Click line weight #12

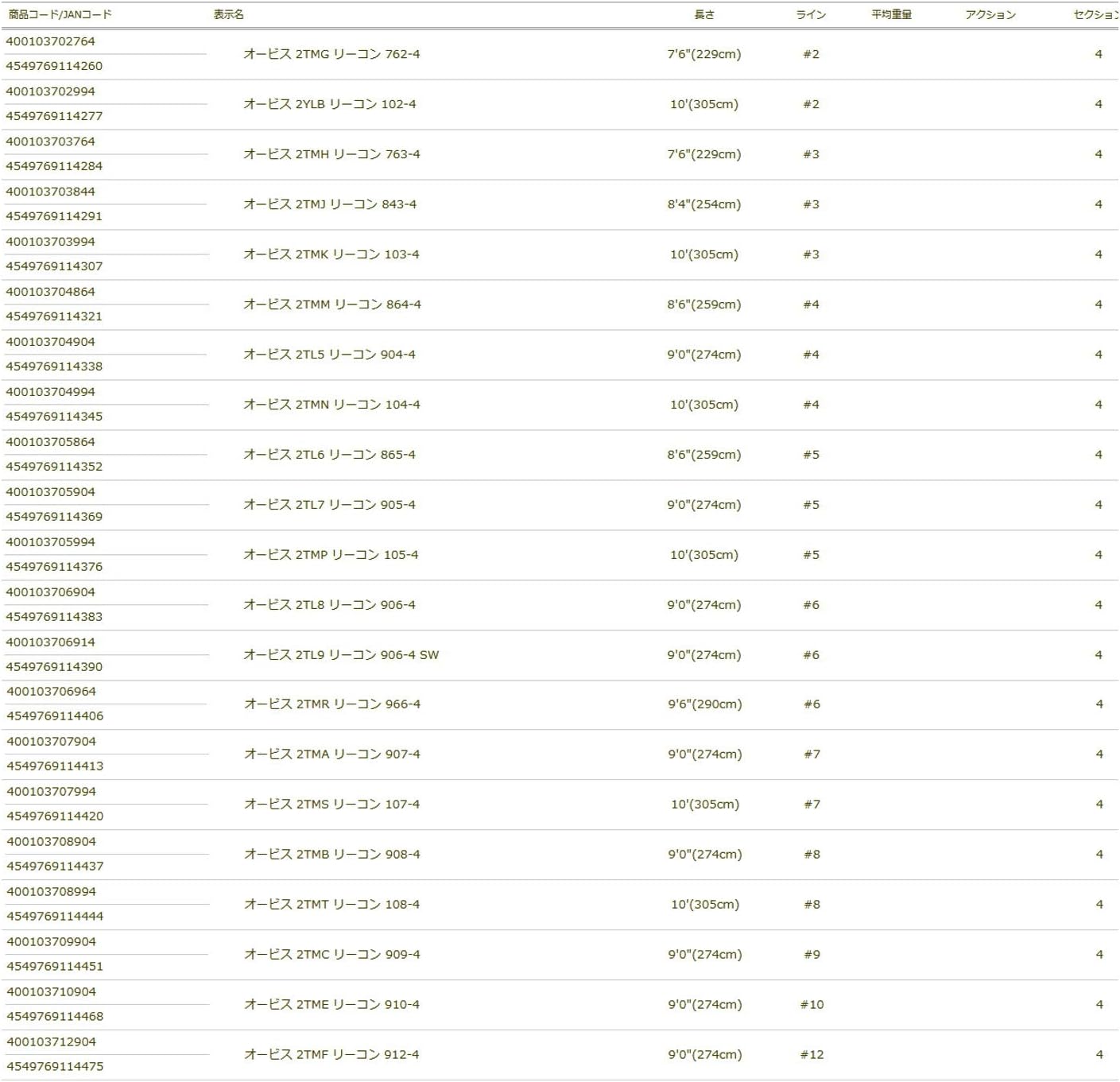pos(812,1055)
